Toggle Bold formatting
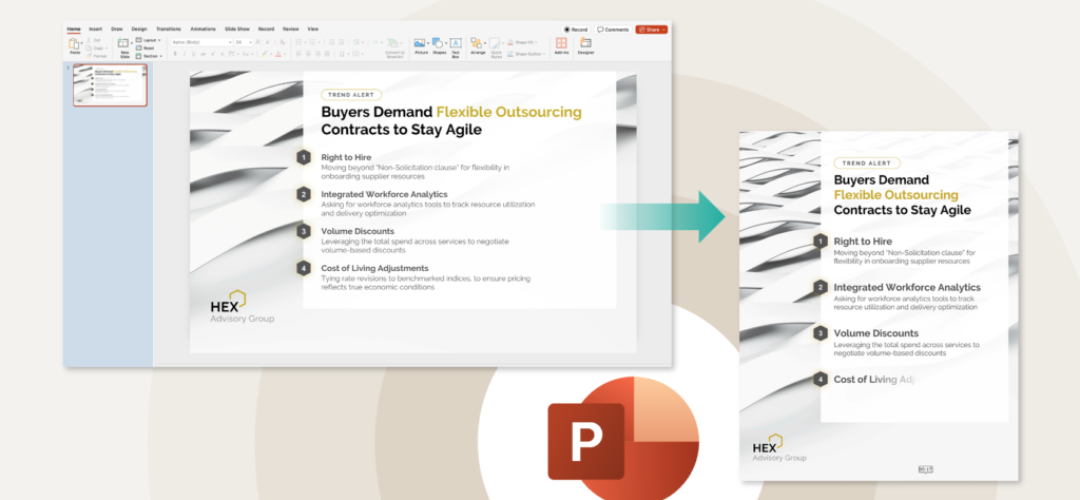 pyautogui.click(x=174, y=54)
